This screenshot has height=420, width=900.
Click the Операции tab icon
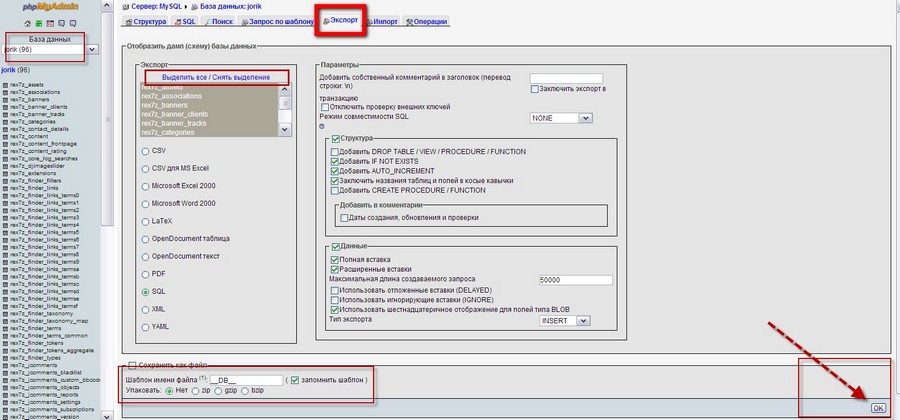(412, 21)
